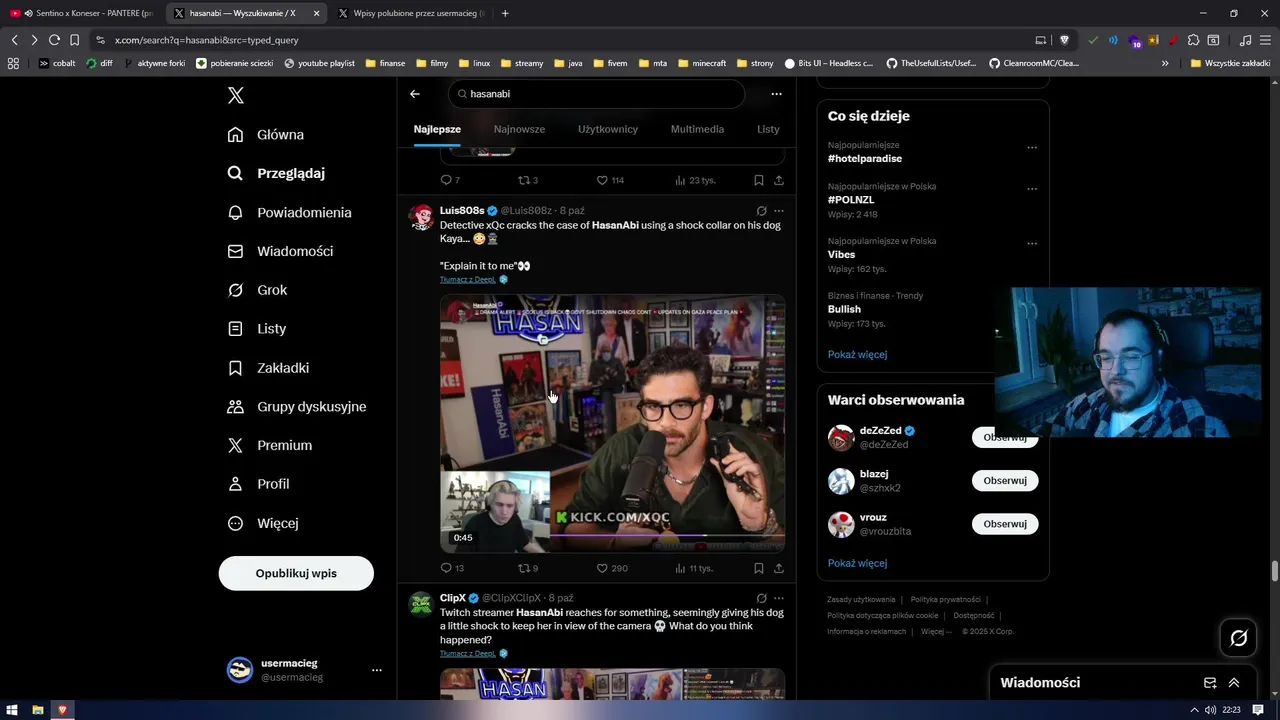
Task: Click Tłumacz z DeepL under Luis808s post
Action: [468, 279]
